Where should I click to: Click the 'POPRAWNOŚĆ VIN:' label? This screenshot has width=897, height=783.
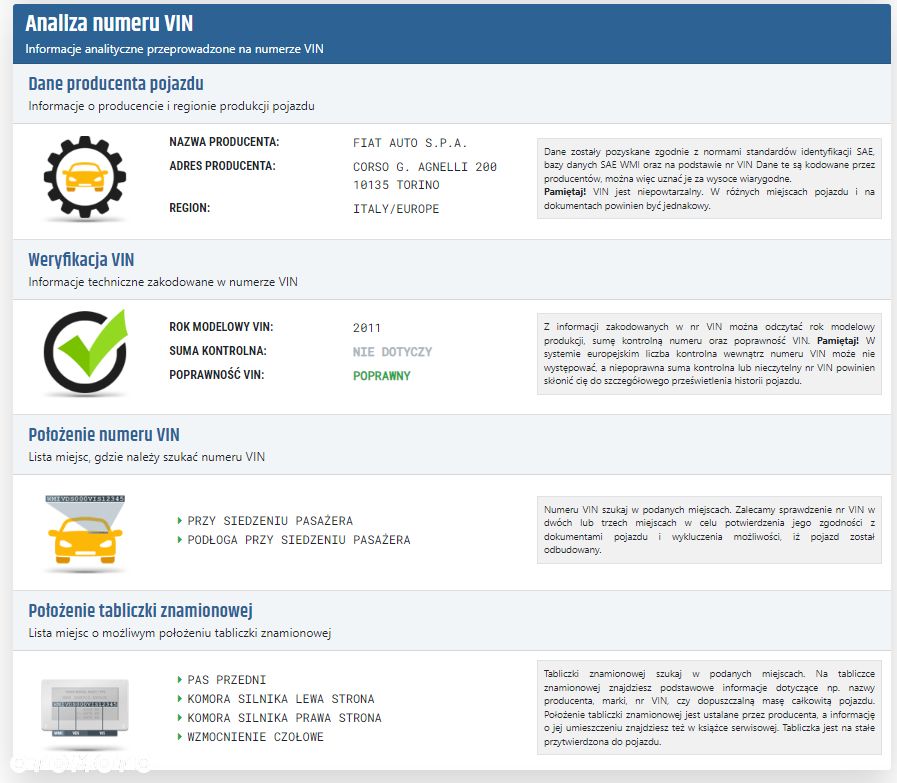[217, 375]
